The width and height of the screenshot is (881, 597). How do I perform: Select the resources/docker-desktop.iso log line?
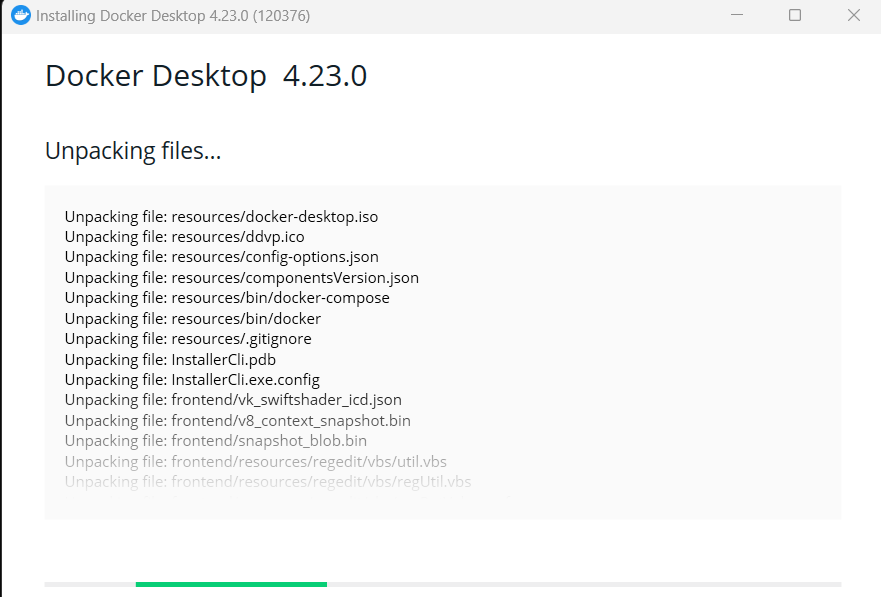click(x=221, y=217)
